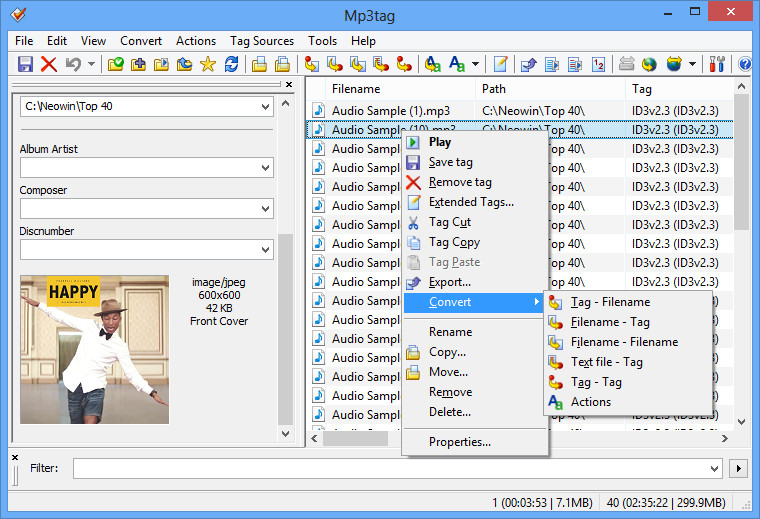Click the blue Help question mark icon

point(744,64)
